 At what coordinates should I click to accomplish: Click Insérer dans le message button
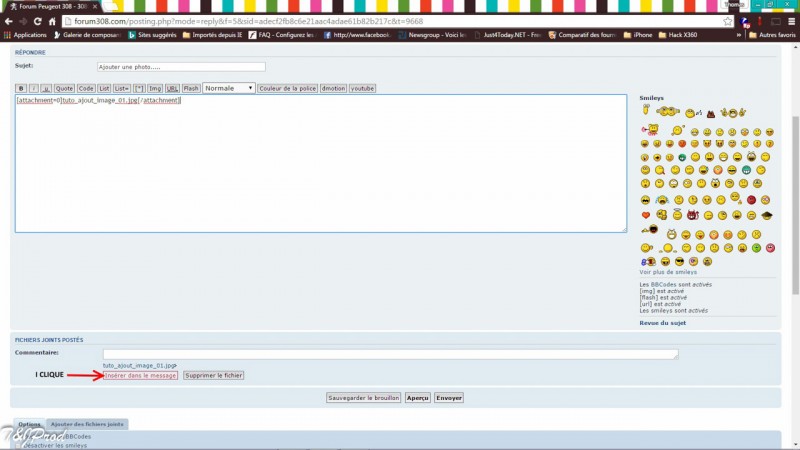tap(140, 376)
